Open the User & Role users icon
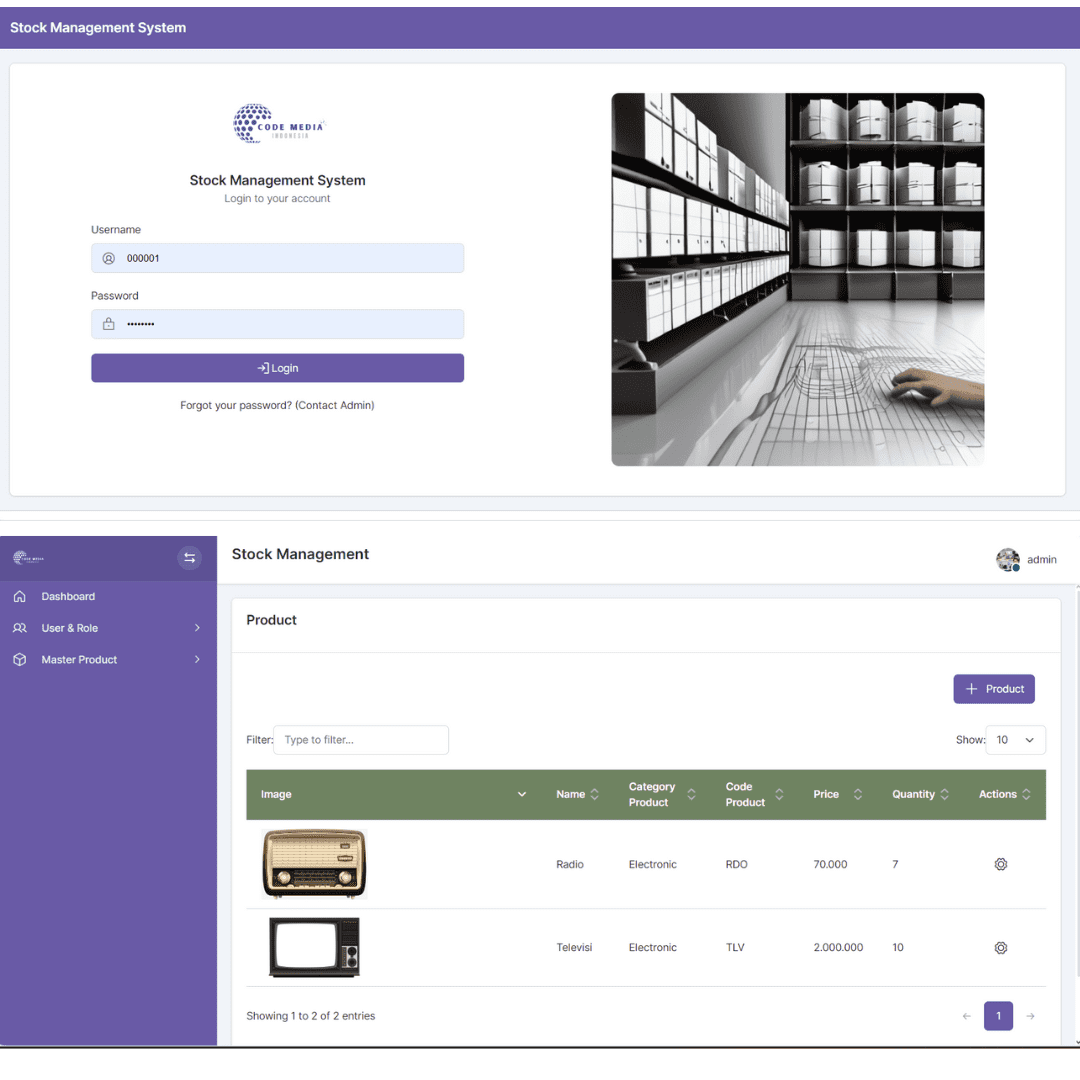 tap(20, 628)
